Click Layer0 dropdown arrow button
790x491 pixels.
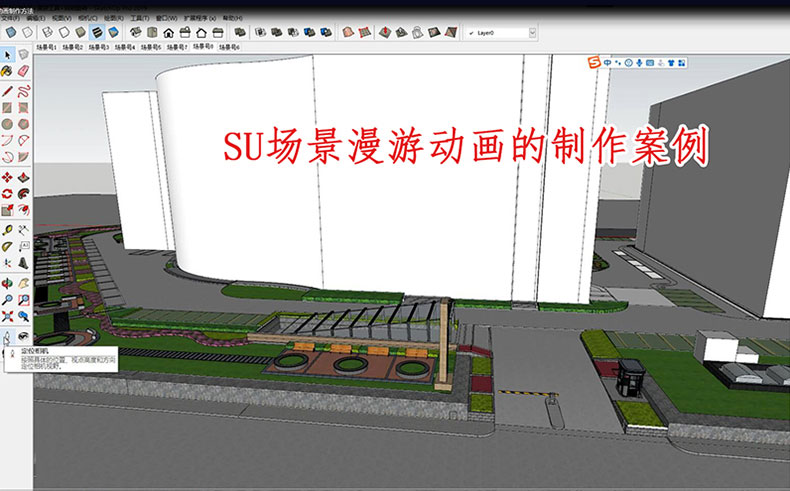[532, 33]
